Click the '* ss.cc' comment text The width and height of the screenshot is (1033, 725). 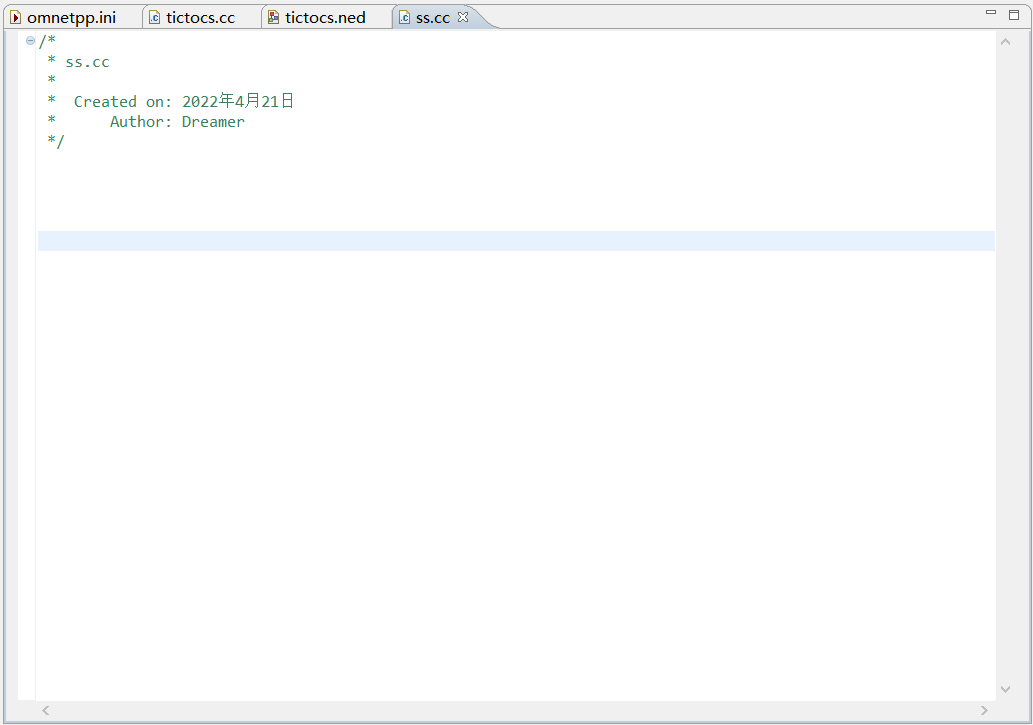coord(78,62)
